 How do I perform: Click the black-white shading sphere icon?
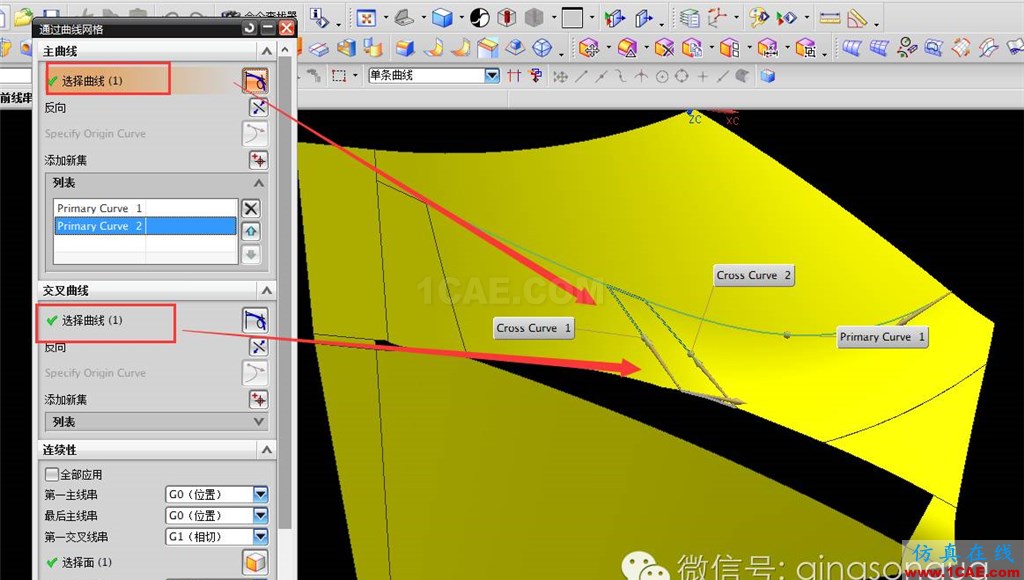[x=480, y=18]
